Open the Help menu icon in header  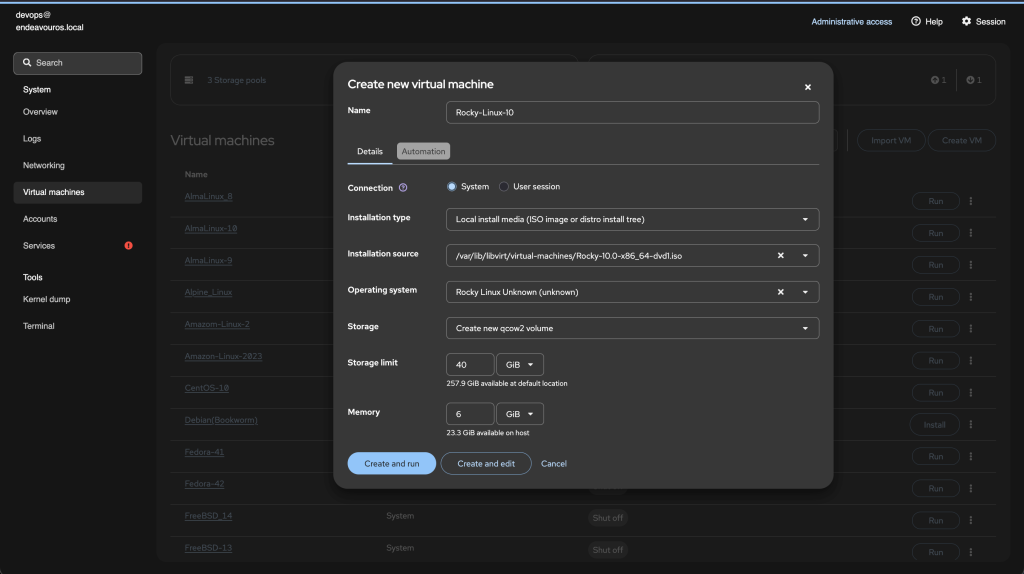pyautogui.click(x=916, y=22)
